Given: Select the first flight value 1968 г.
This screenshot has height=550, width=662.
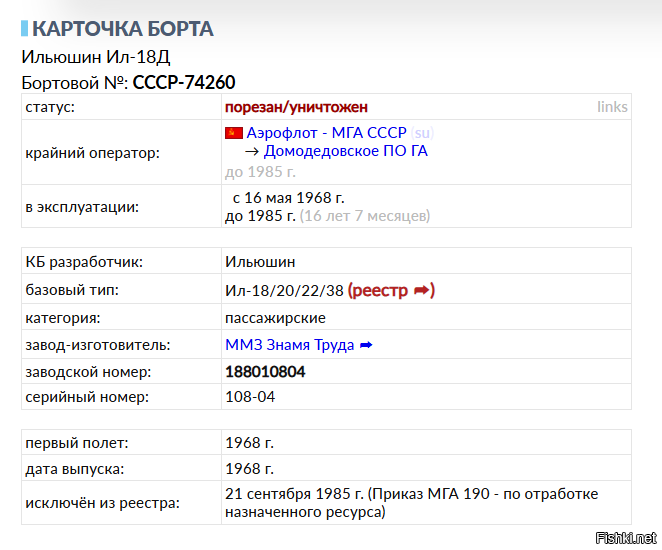Looking at the screenshot, I should point(250,443).
